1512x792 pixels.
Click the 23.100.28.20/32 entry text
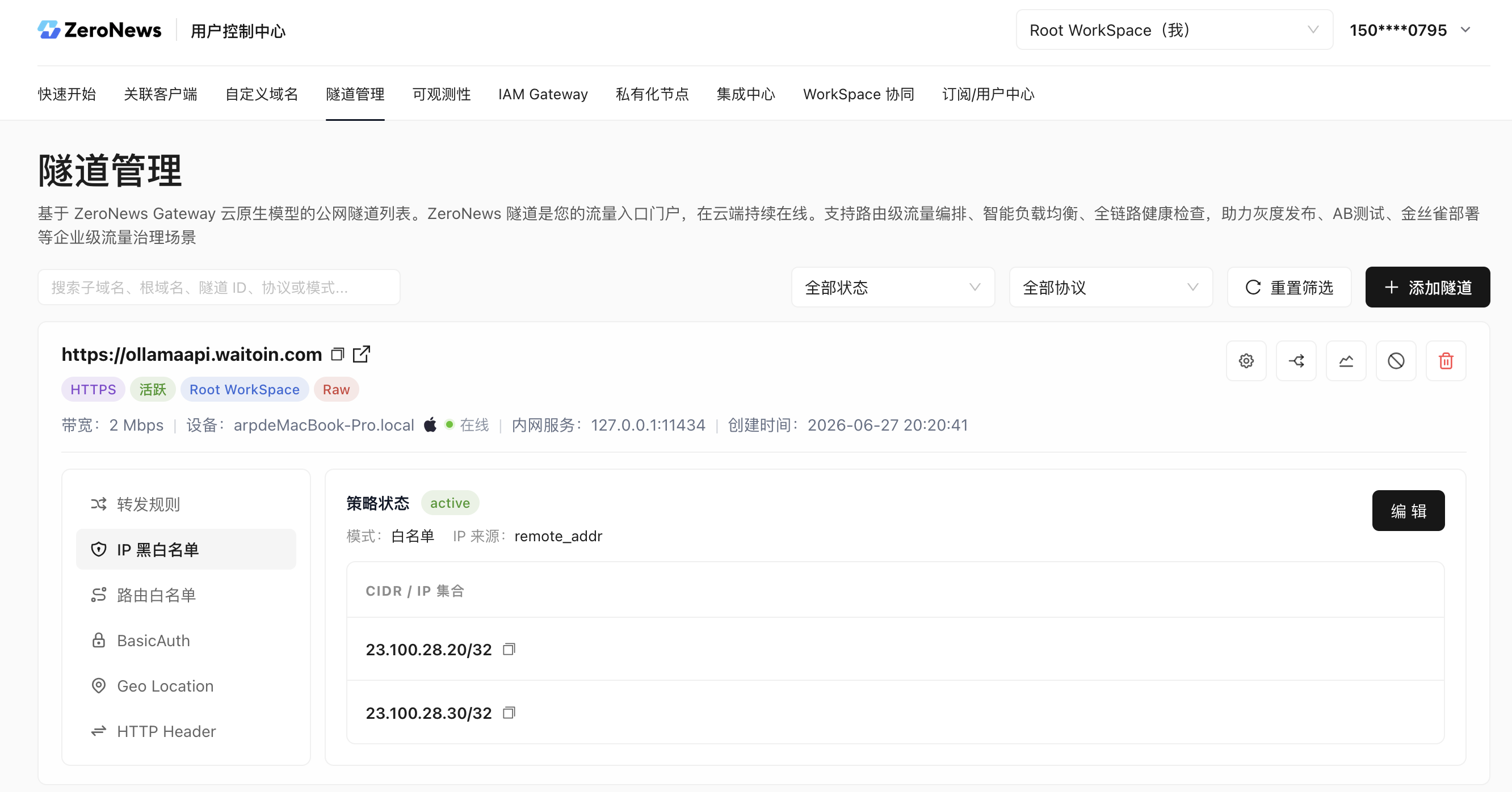tap(429, 650)
